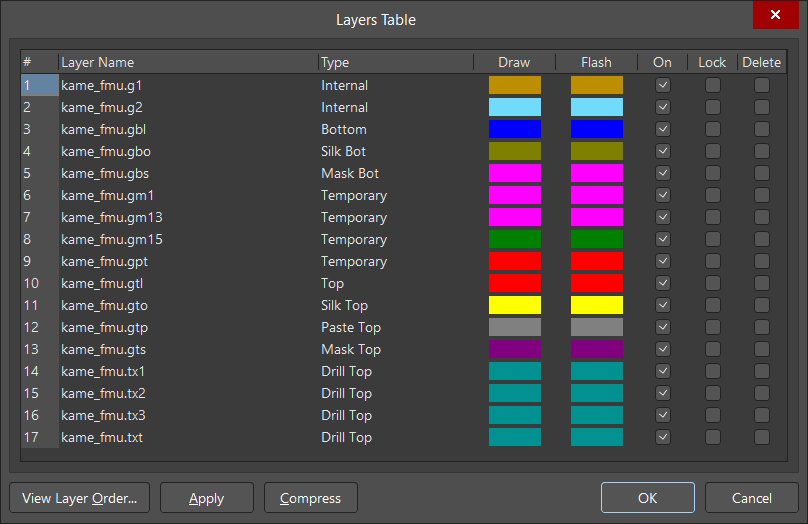The image size is (808, 524).
Task: Select row number 17 cell
Action: click(40, 437)
